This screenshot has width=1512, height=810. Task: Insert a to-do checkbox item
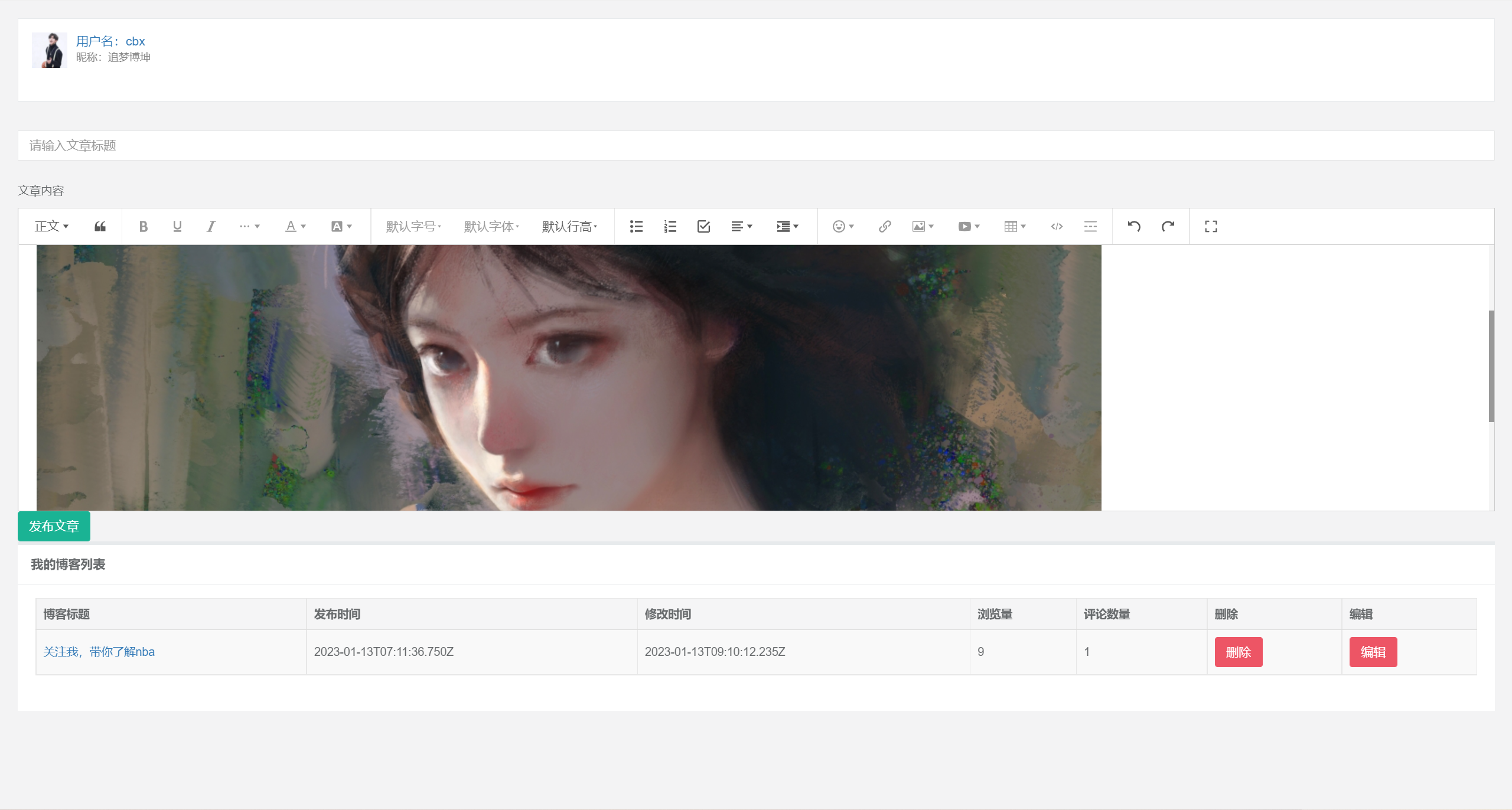pyautogui.click(x=703, y=227)
